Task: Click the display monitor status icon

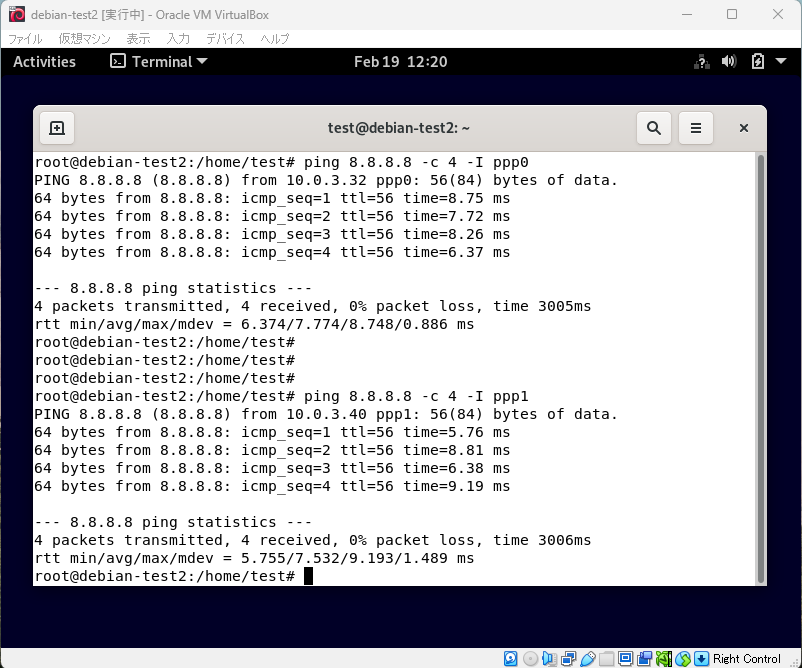Action: tap(625, 658)
